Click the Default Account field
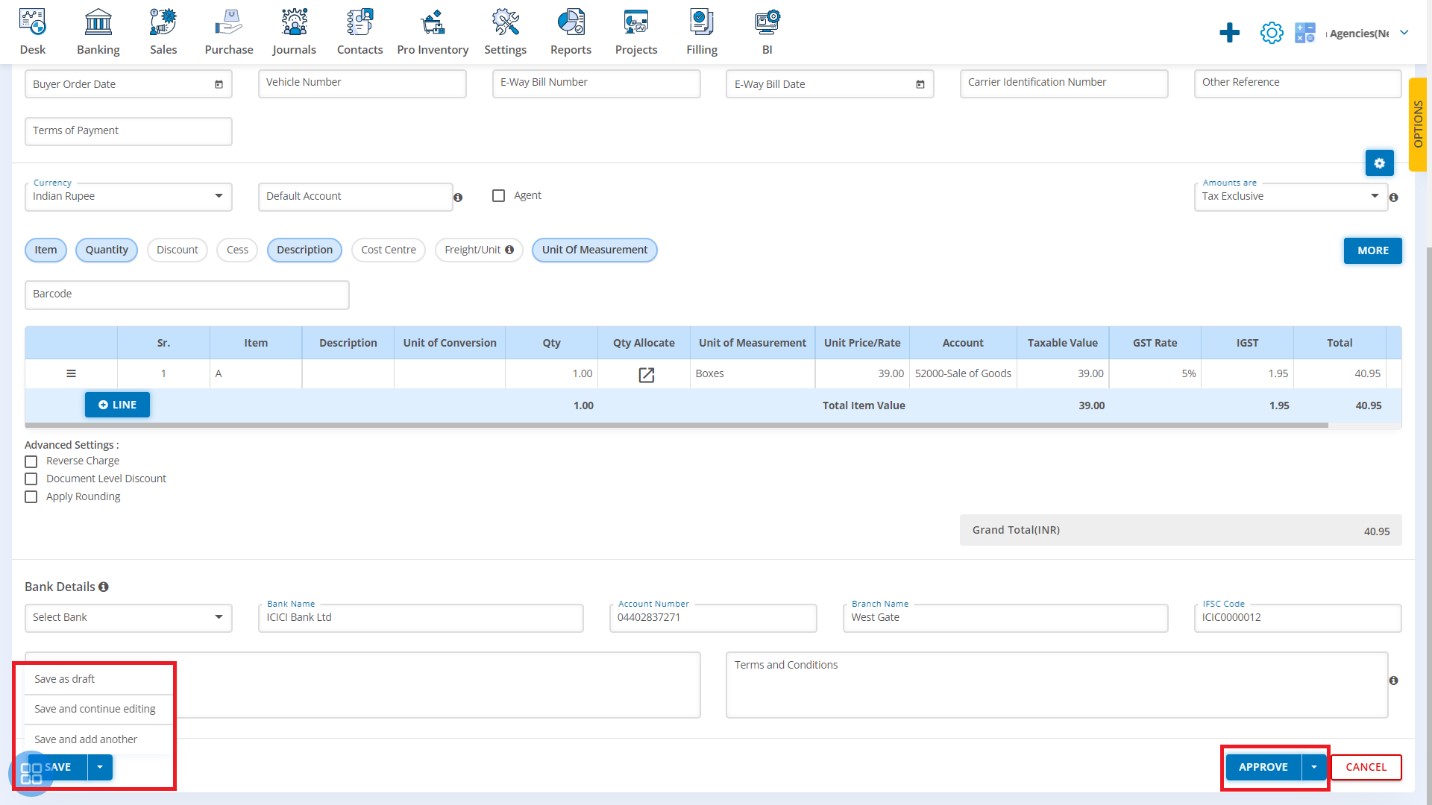1432x805 pixels. pyautogui.click(x=355, y=197)
